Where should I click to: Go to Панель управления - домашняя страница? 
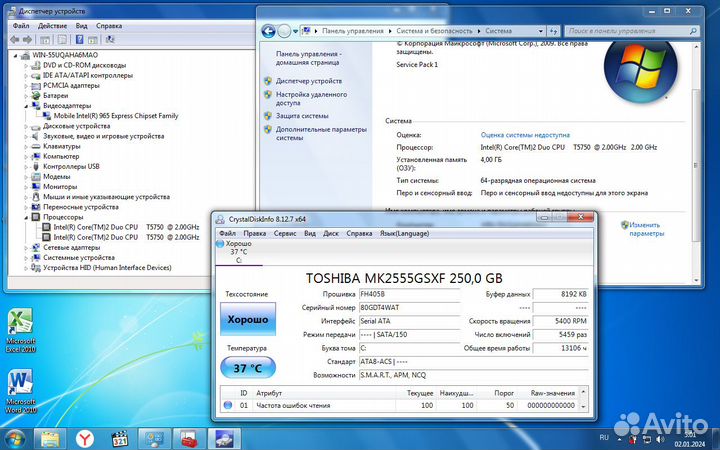pyautogui.click(x=309, y=58)
